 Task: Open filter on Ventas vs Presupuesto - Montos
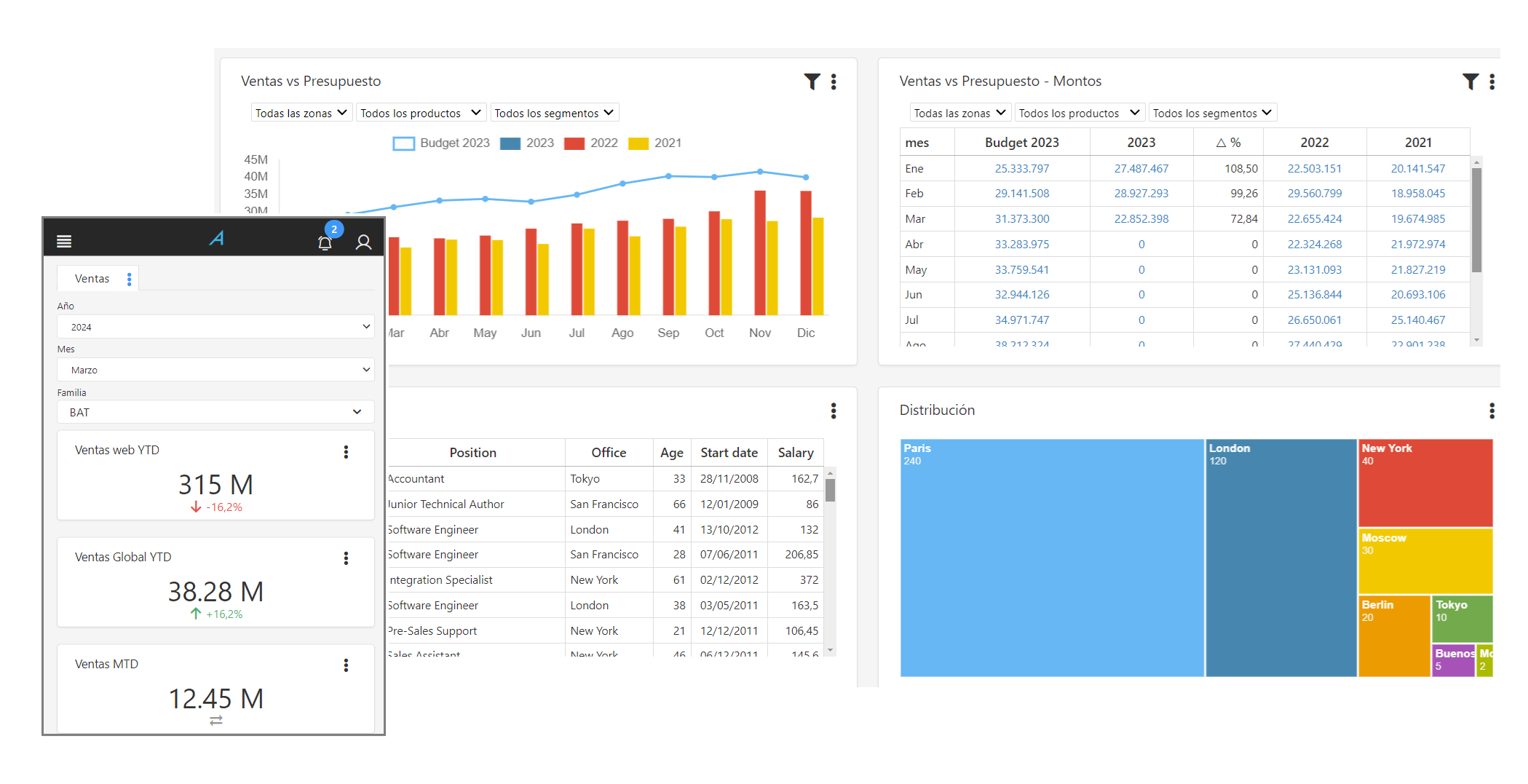click(1470, 82)
